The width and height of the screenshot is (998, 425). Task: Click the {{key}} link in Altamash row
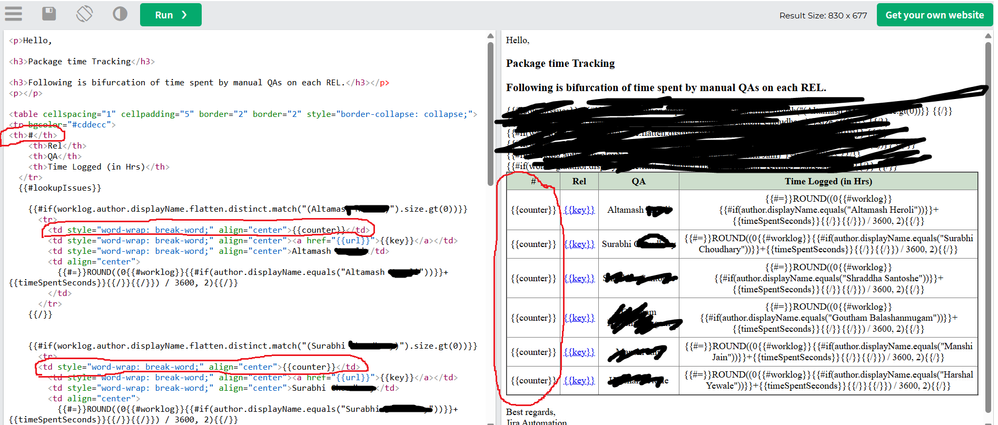pos(579,210)
